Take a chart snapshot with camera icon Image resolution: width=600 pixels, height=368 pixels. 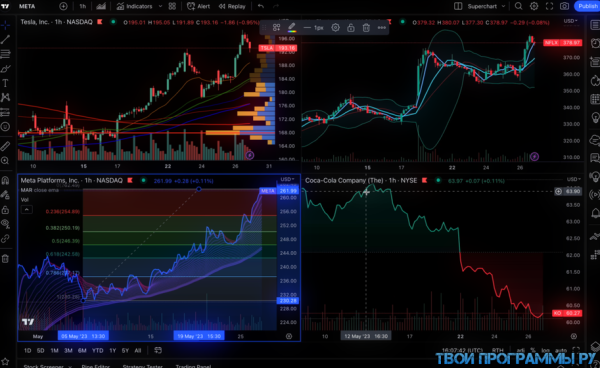pos(564,6)
